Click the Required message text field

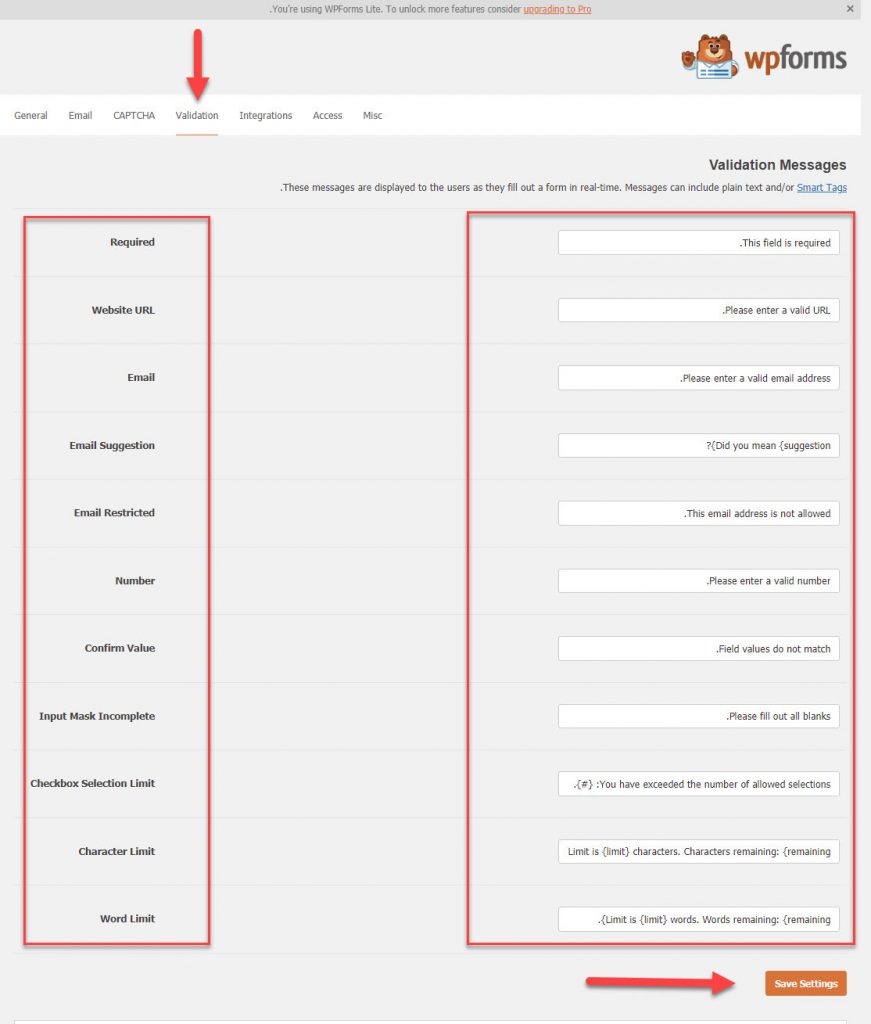698,242
